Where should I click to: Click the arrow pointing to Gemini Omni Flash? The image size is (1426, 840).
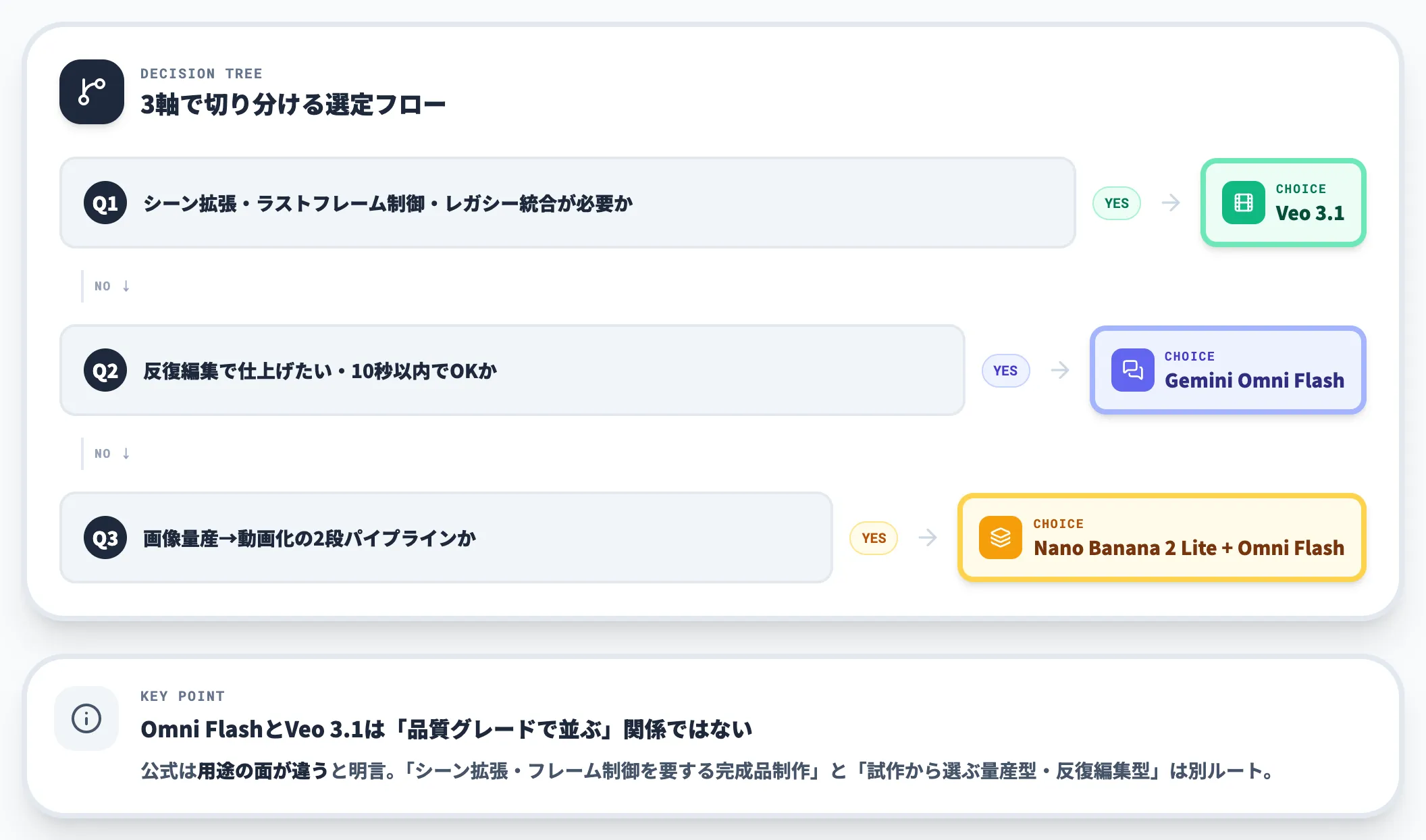coord(1060,370)
